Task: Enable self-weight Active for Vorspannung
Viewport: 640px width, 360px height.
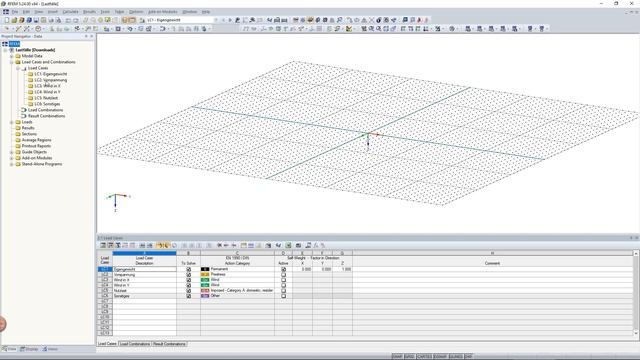Action: [x=284, y=275]
